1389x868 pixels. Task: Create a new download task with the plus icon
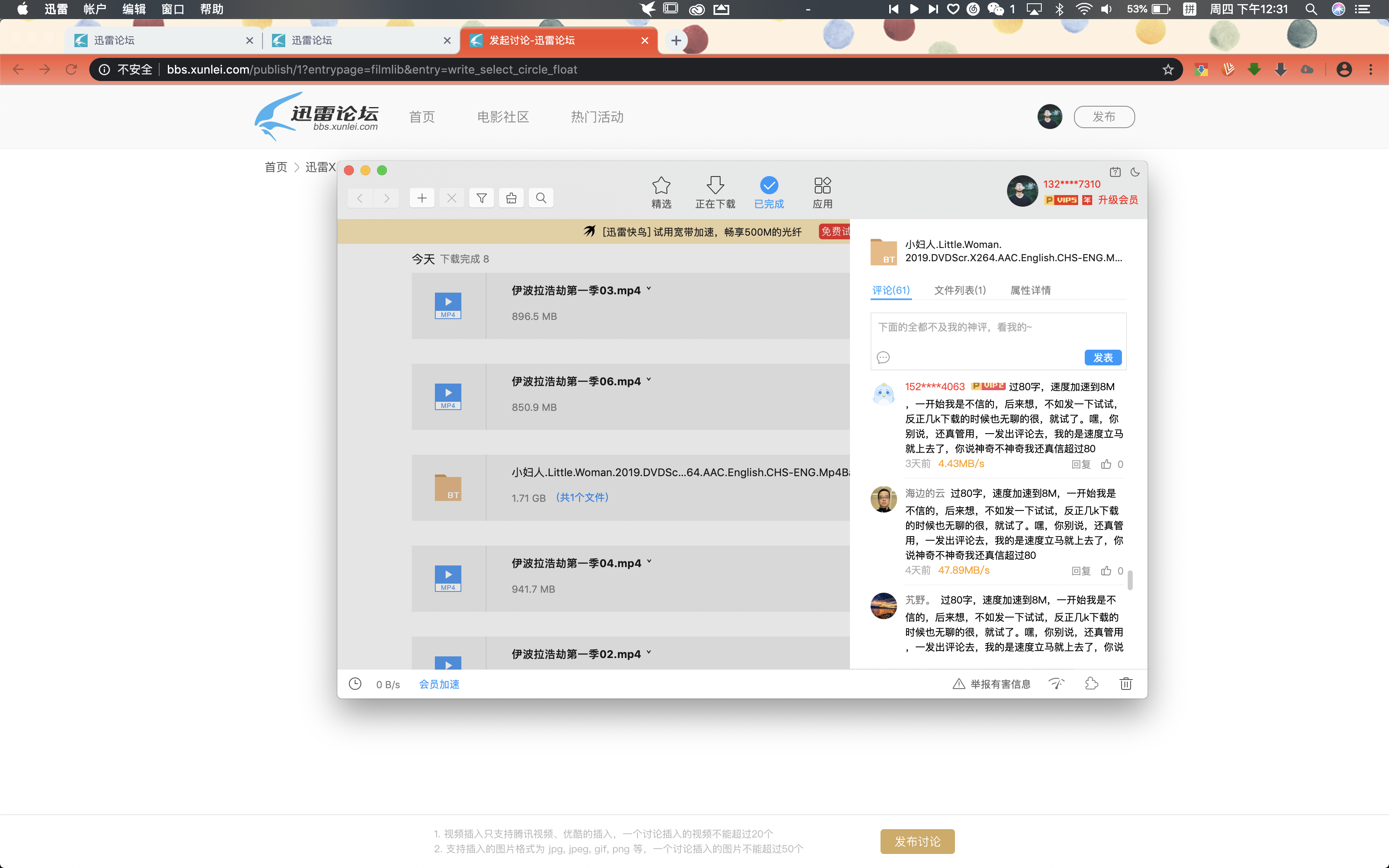click(x=422, y=198)
